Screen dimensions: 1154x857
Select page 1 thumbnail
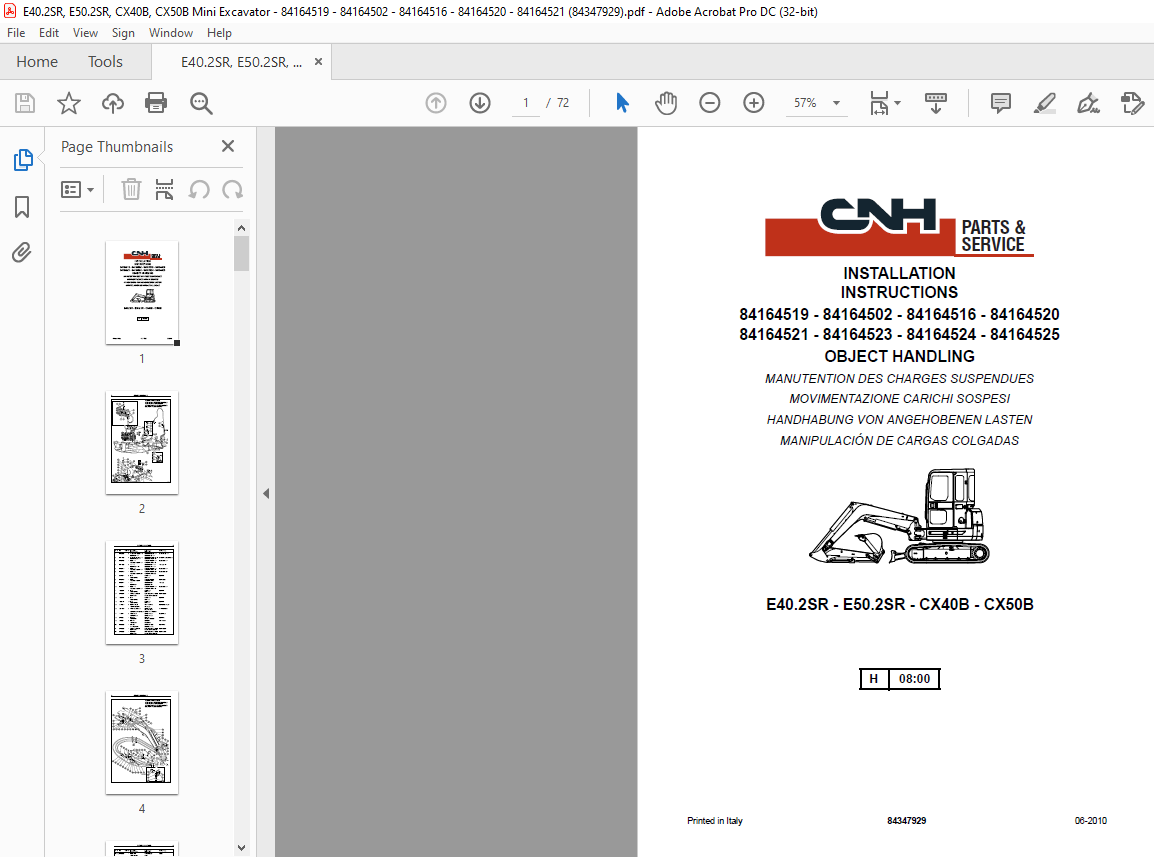click(x=142, y=292)
